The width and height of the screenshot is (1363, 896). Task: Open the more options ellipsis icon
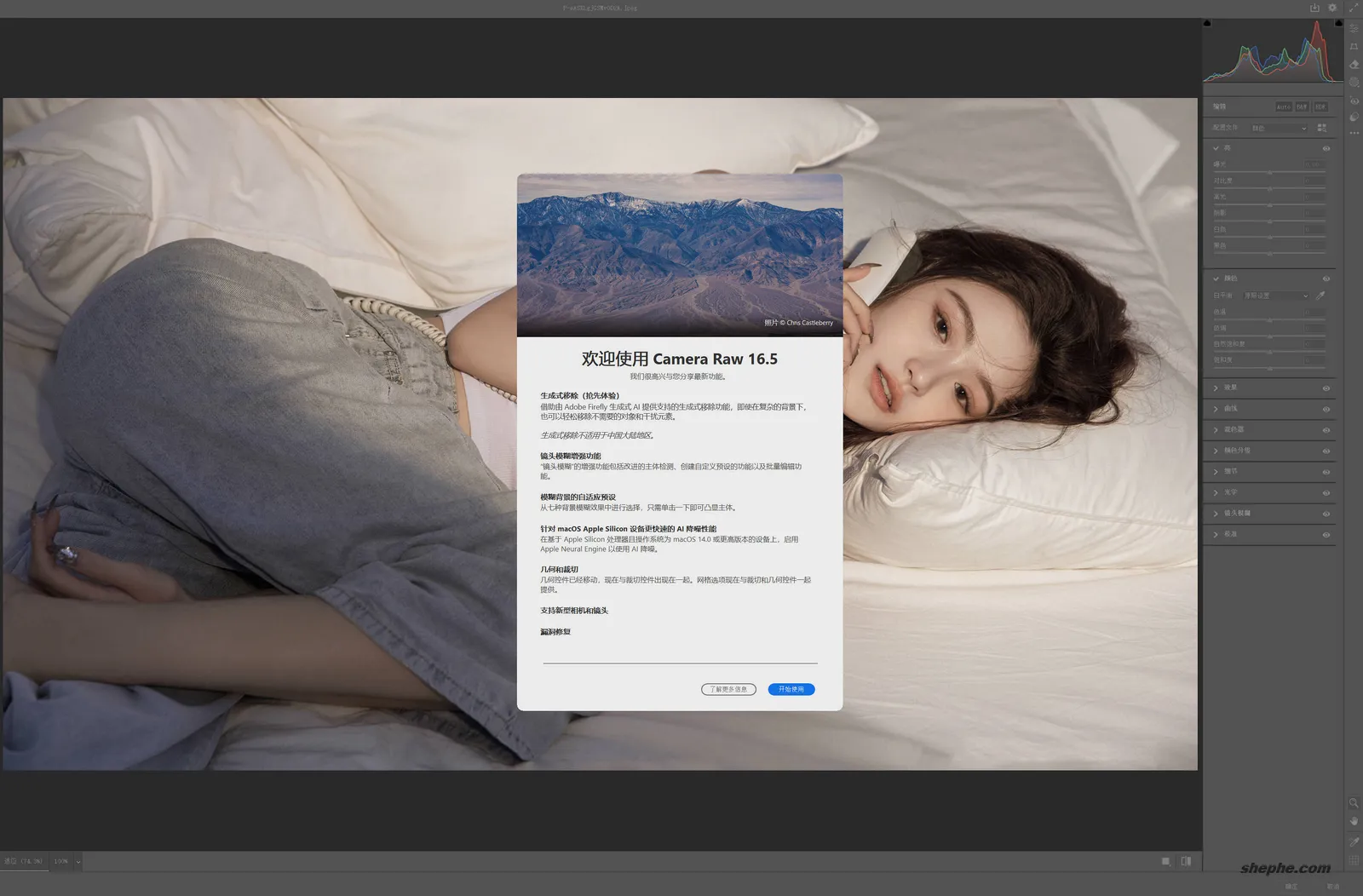(x=1354, y=133)
